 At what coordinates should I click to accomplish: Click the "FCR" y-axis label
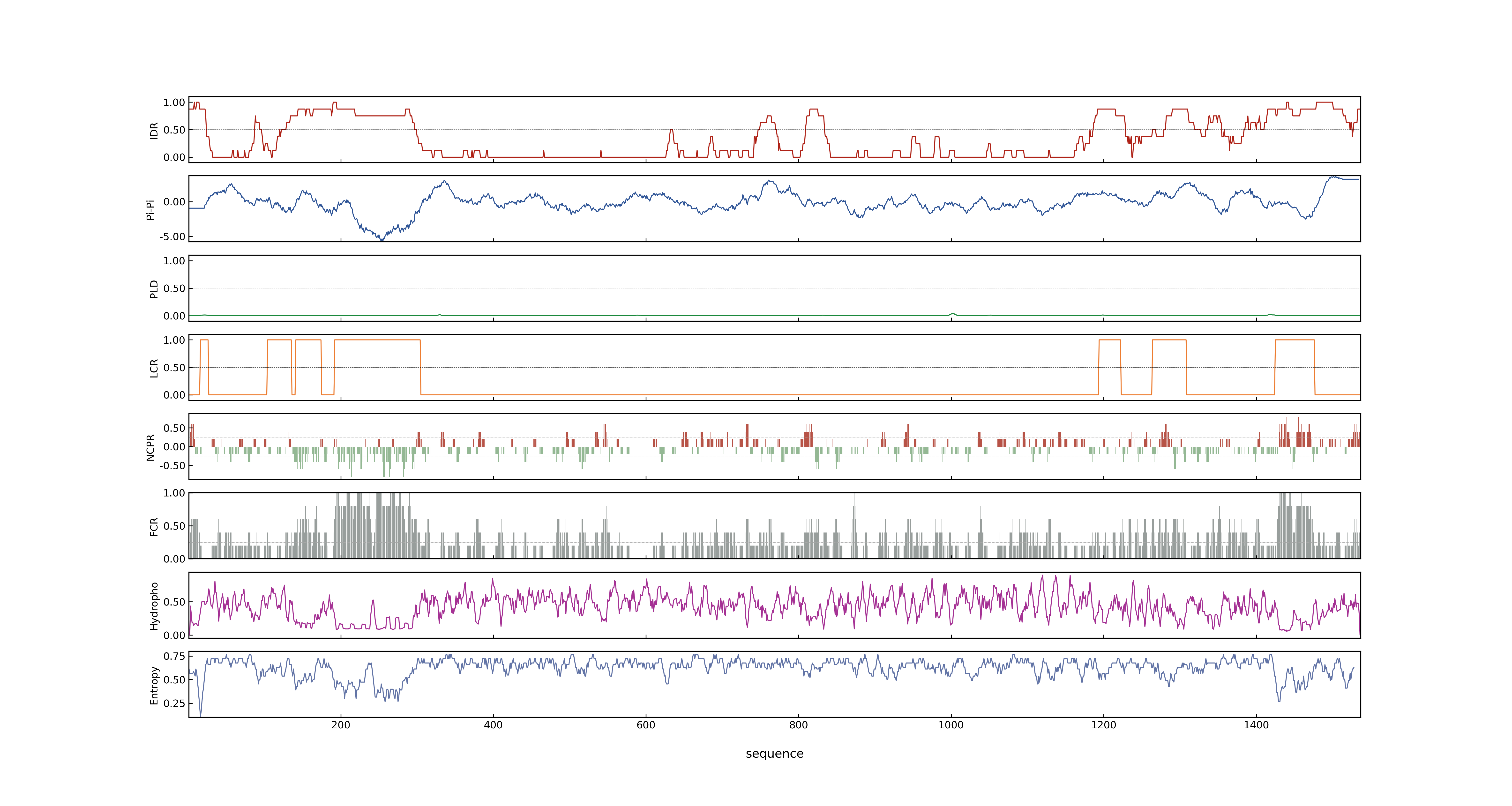pos(154,526)
